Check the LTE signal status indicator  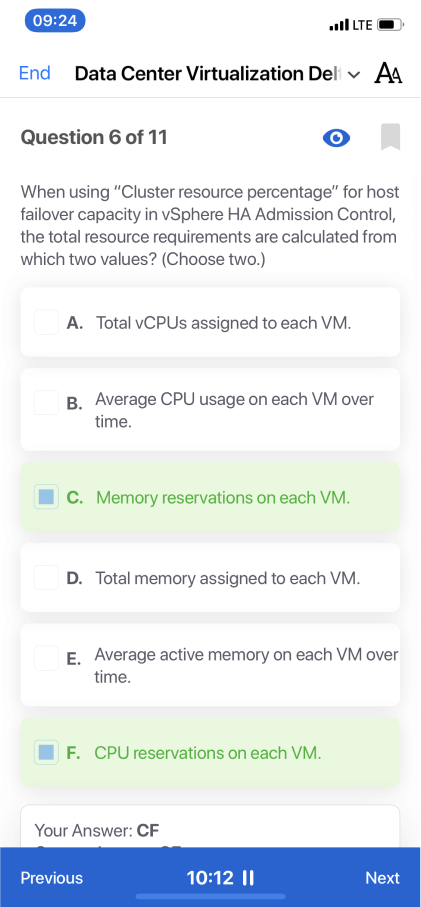pyautogui.click(x=350, y=25)
